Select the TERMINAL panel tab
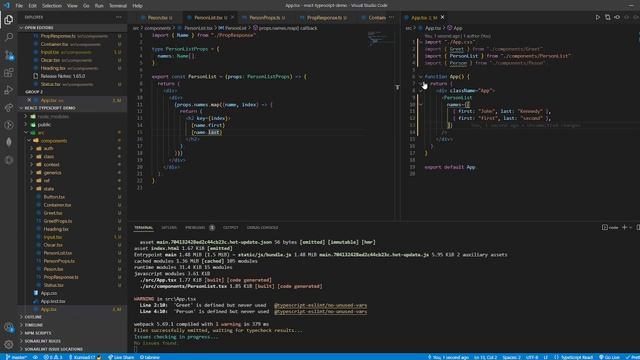 (x=144, y=227)
